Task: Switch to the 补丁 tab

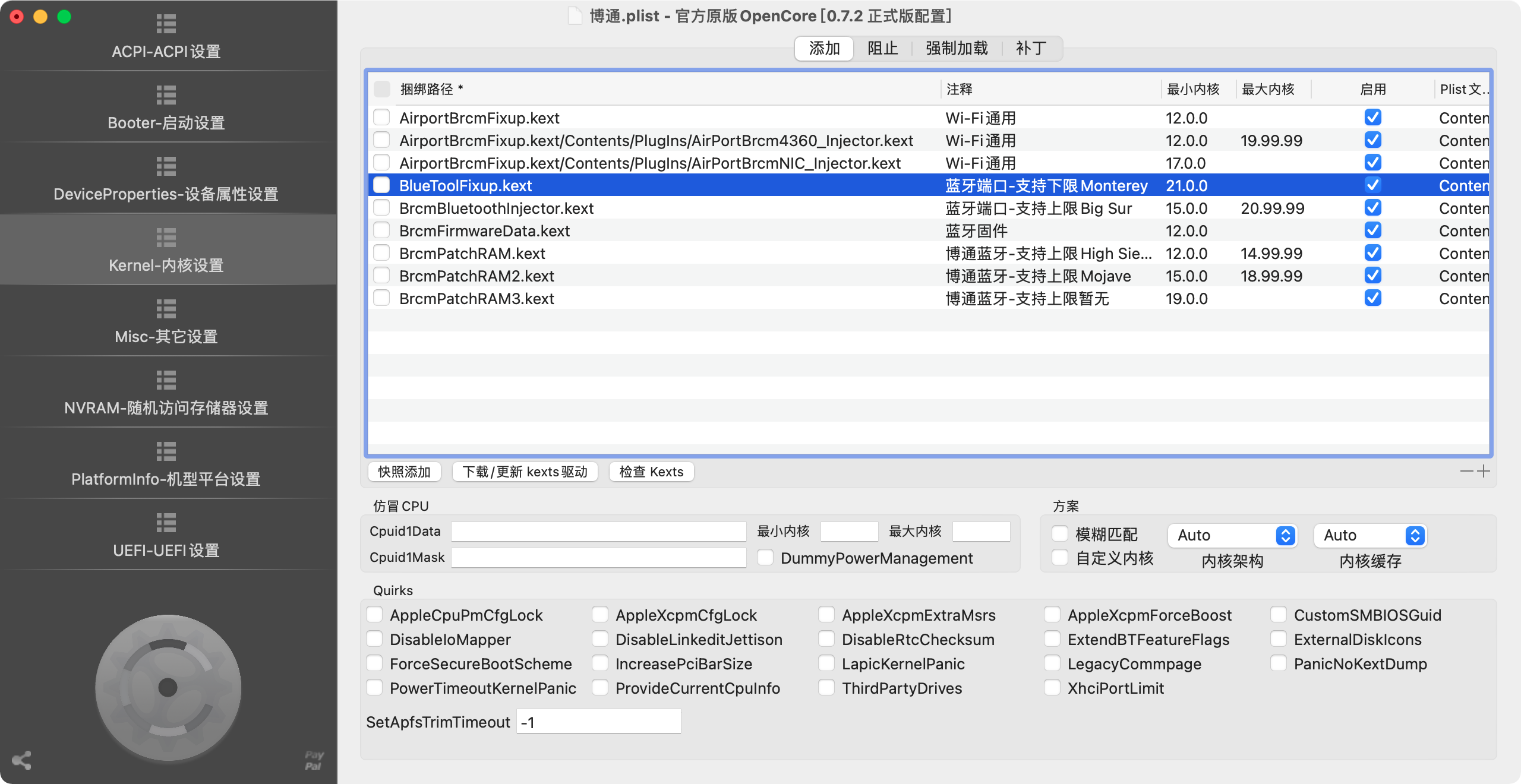Action: click(x=1031, y=48)
